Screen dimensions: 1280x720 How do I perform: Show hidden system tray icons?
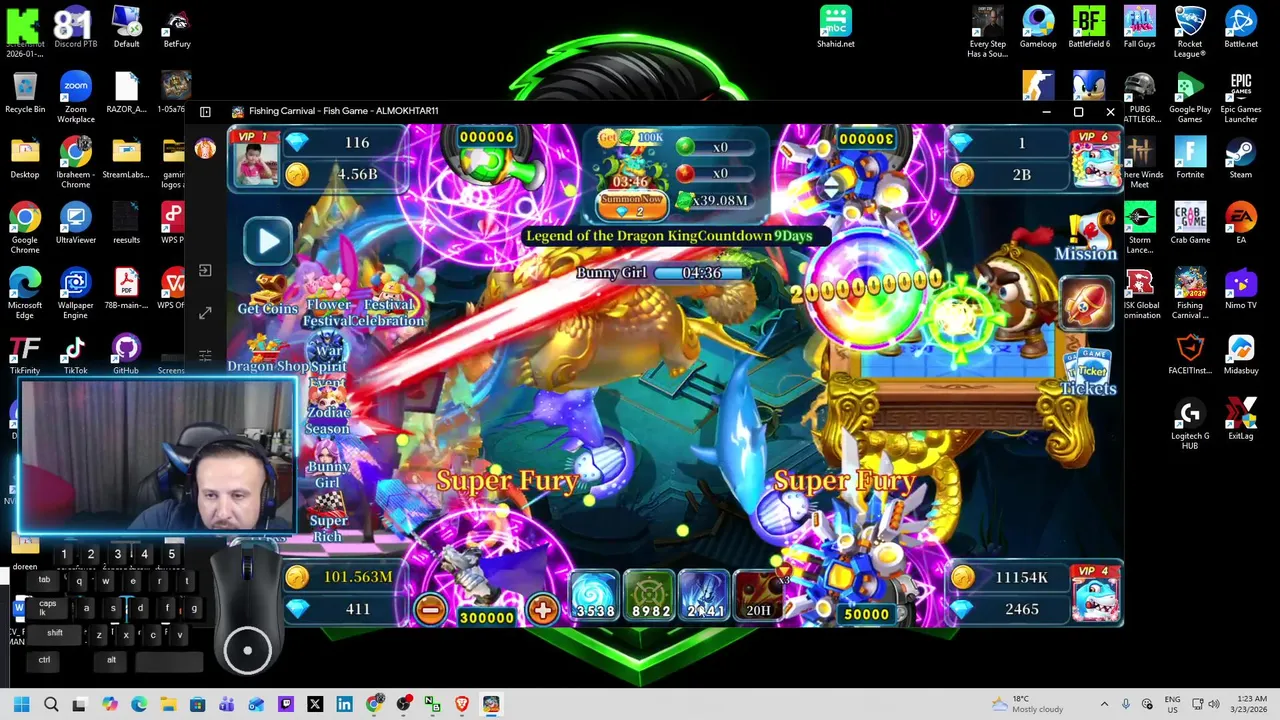(x=1104, y=704)
